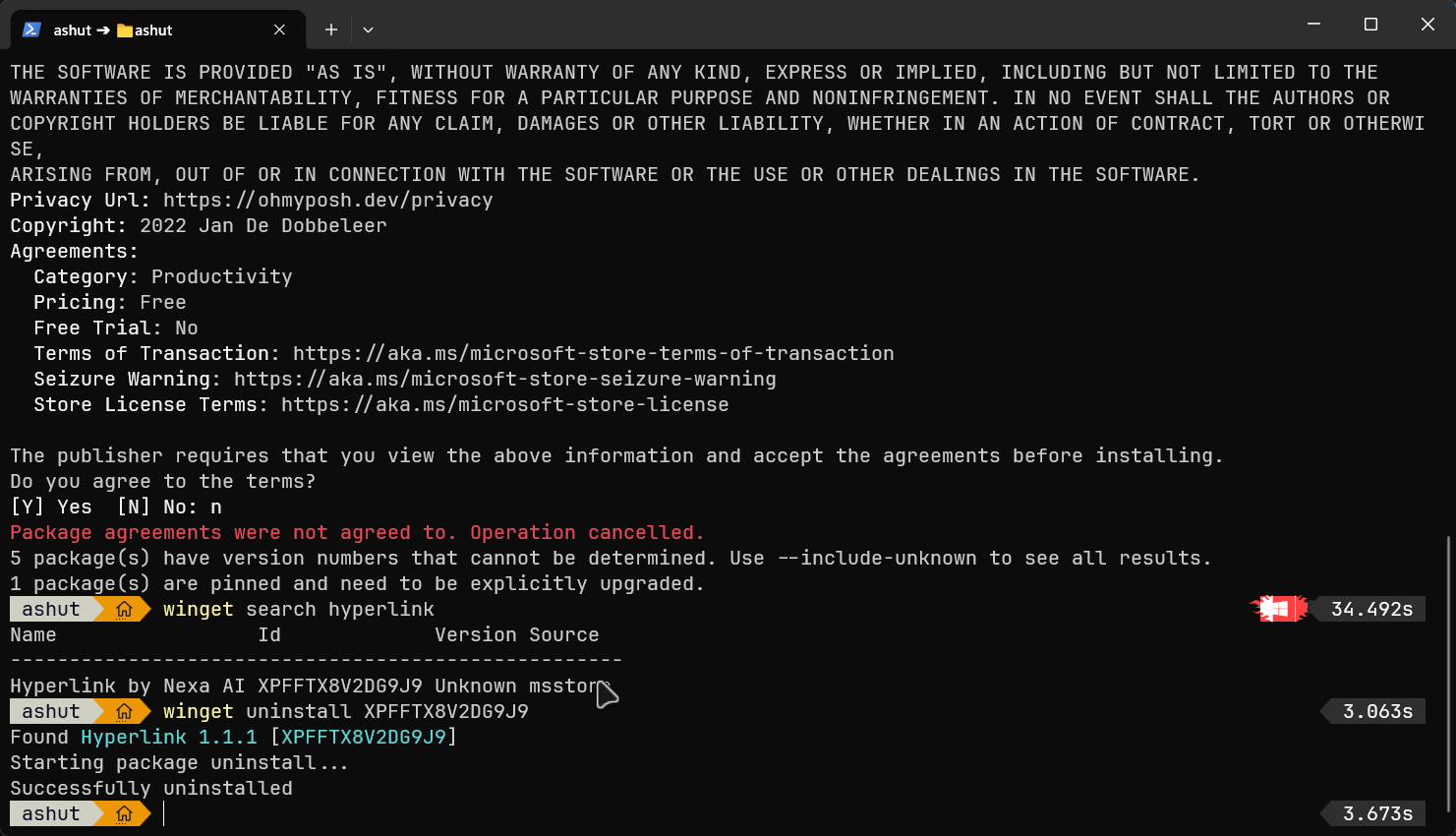Click the red Windows flag icon
This screenshot has width=1456, height=836.
1277,610
